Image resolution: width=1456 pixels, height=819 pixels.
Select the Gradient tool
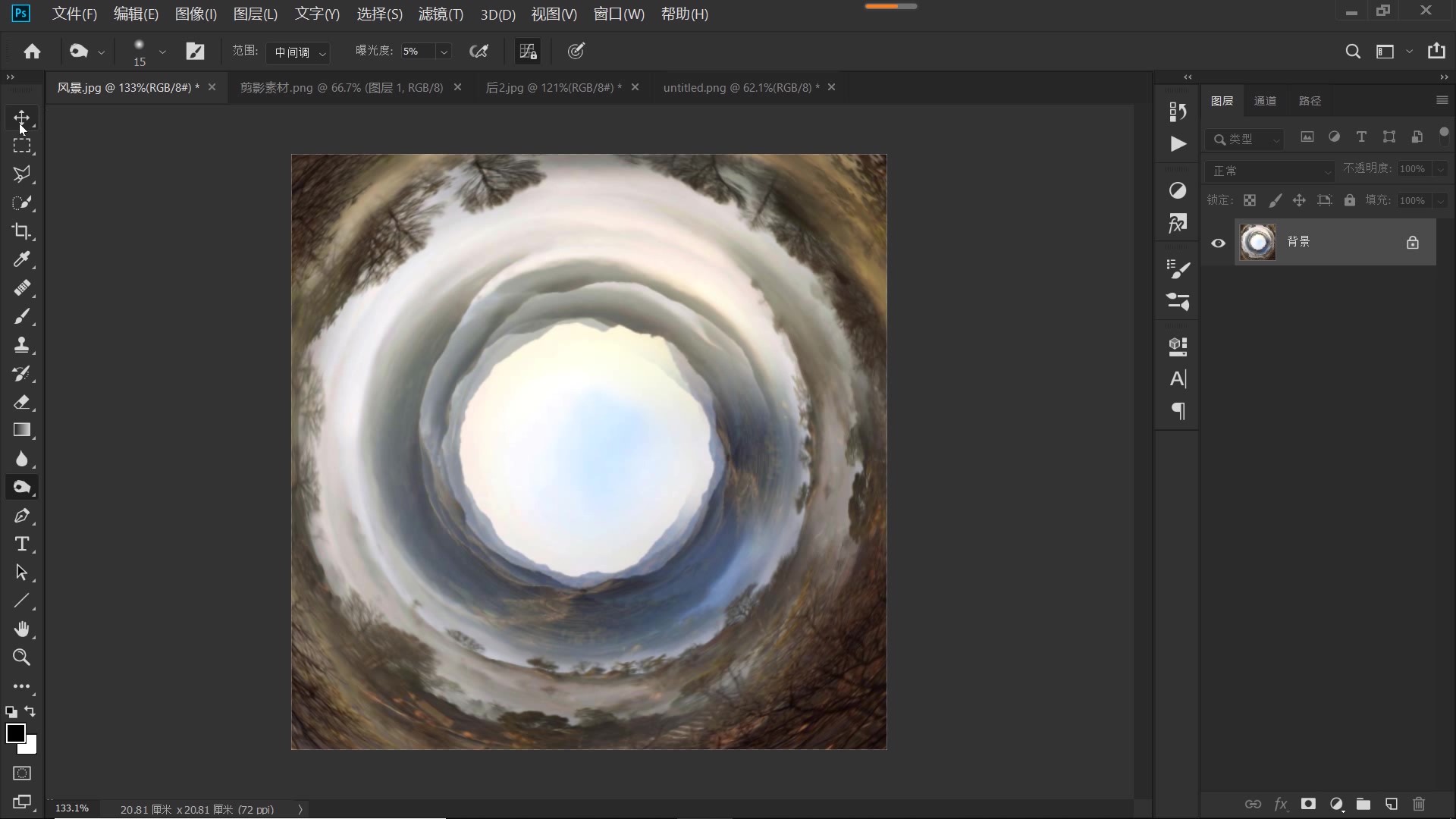pyautogui.click(x=21, y=430)
